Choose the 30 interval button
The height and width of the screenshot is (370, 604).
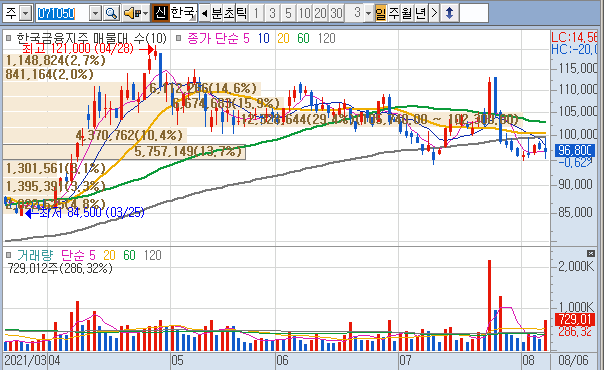336,13
